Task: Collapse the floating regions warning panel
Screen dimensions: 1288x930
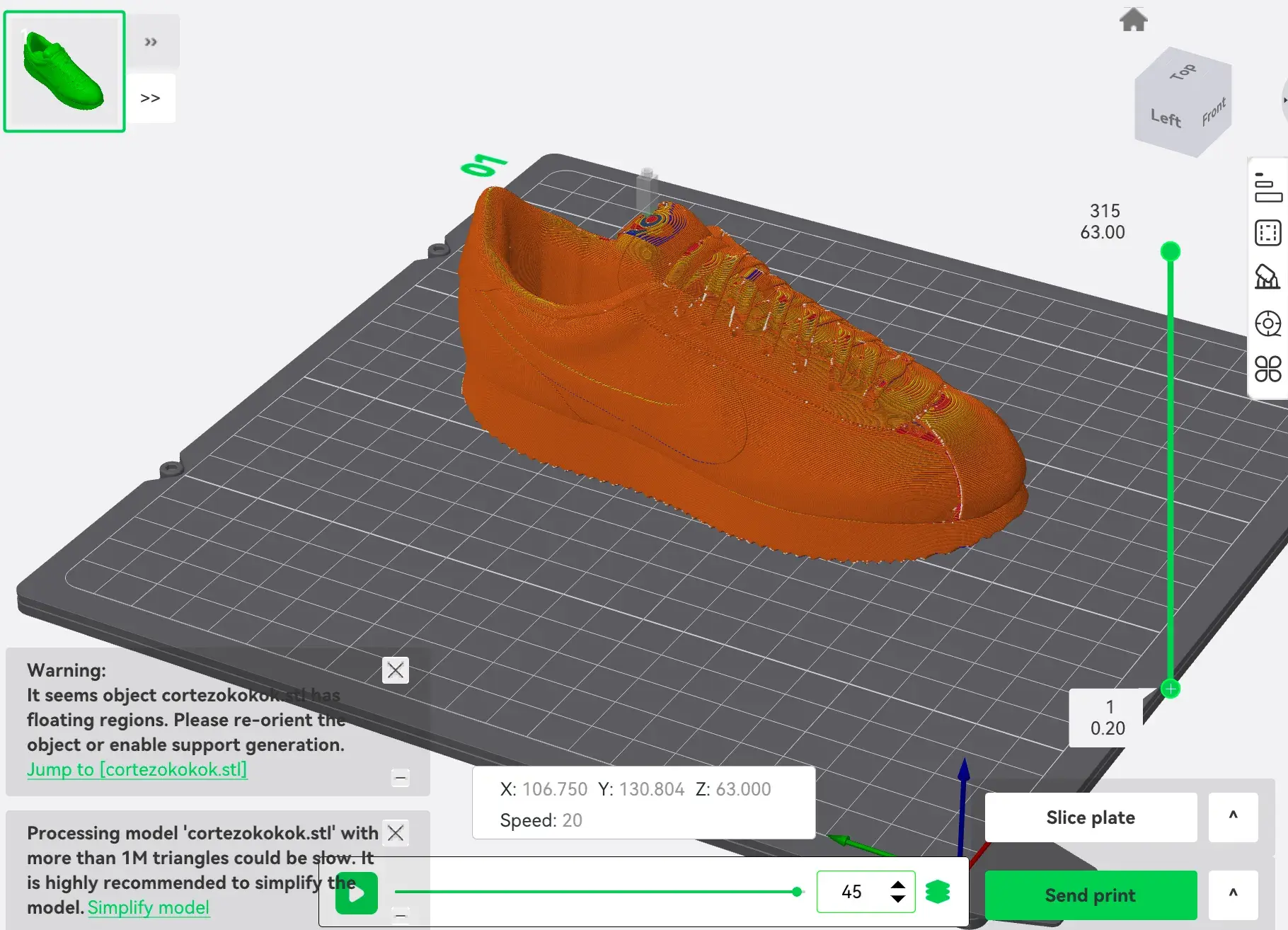Action: coord(401,778)
